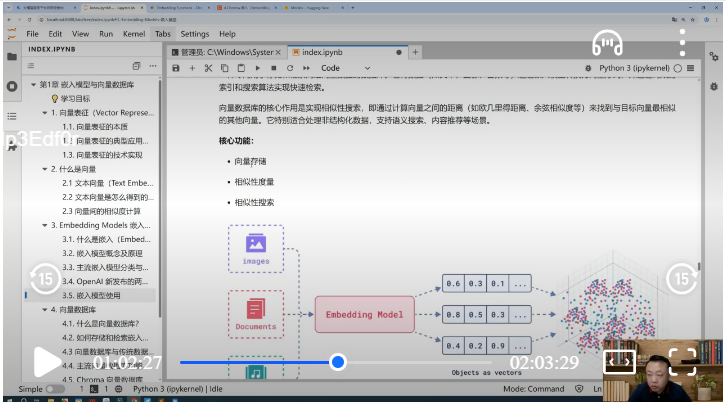726x402 pixels.
Task: Collapse the 第1章 嵌入模型与向量数据库 heading
Action: pos(33,85)
